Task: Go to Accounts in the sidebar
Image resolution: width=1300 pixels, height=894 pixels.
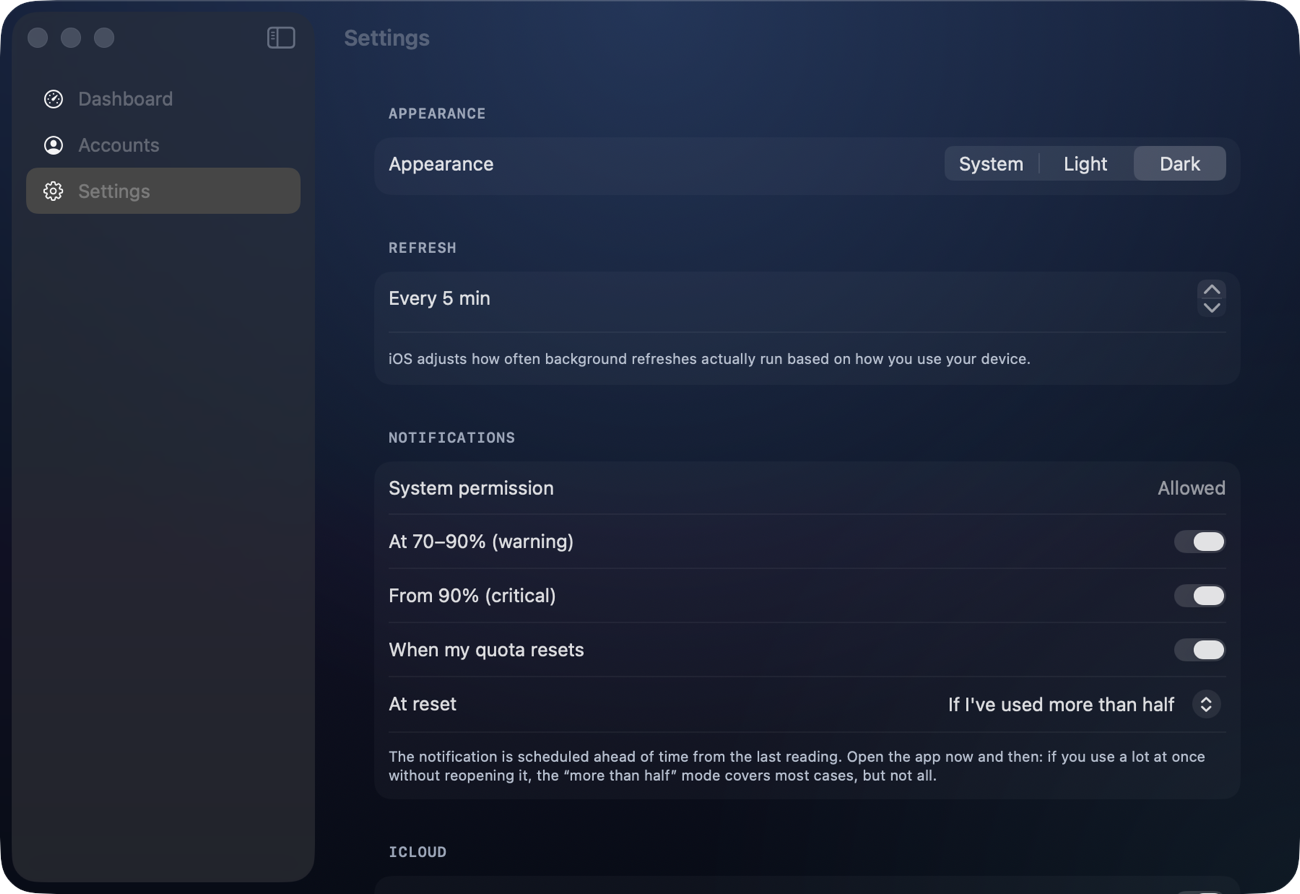Action: (x=163, y=145)
